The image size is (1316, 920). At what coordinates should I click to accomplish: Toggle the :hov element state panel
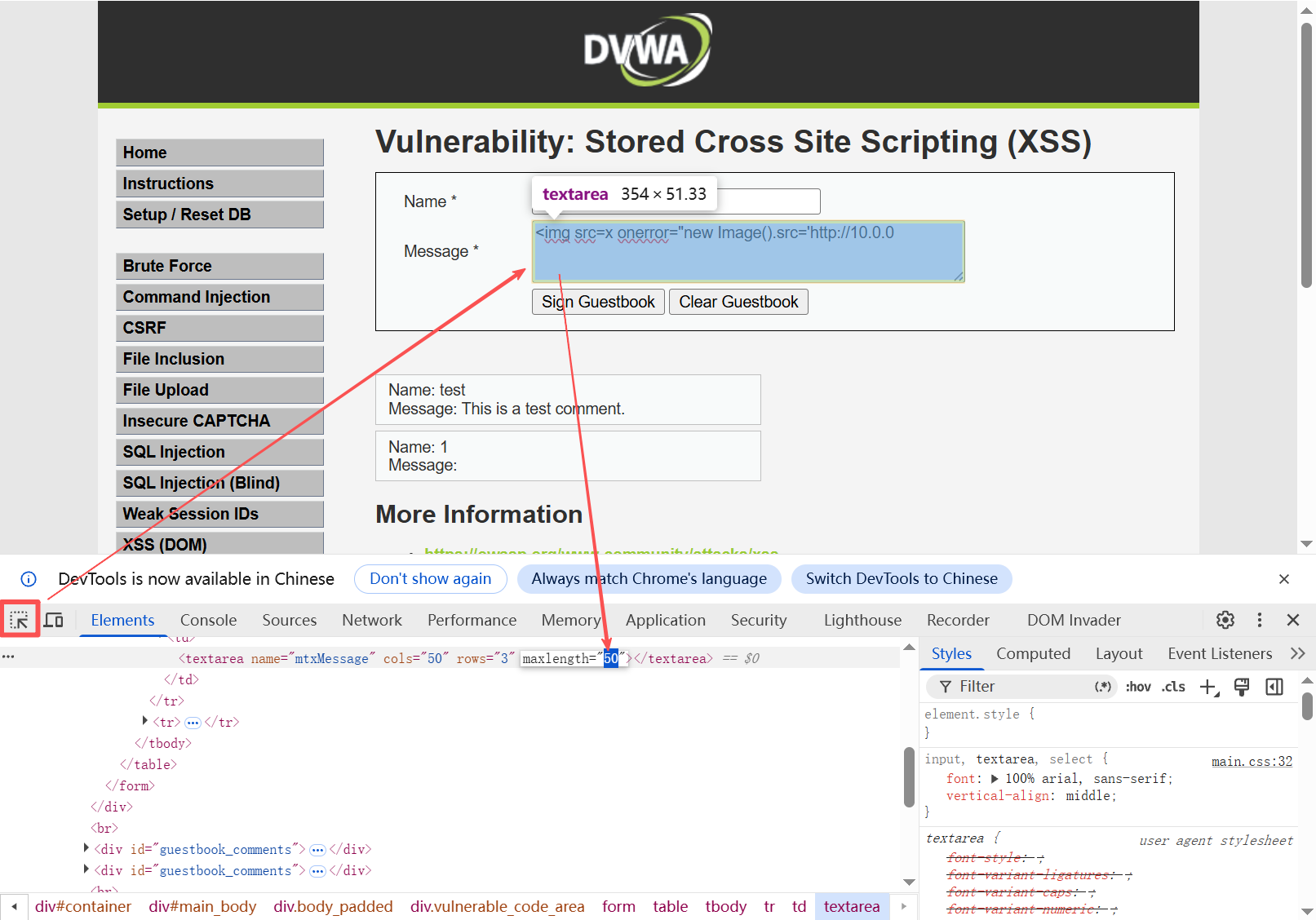point(1138,687)
